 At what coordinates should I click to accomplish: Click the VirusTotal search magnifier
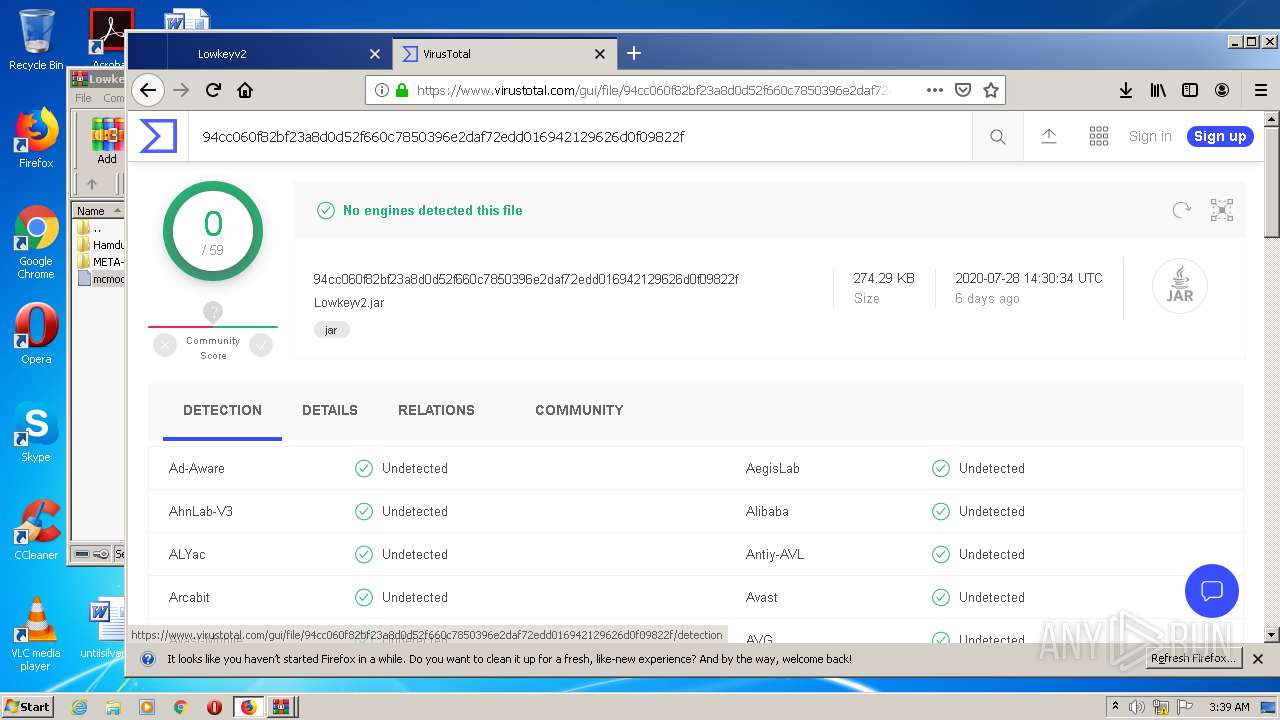click(998, 137)
